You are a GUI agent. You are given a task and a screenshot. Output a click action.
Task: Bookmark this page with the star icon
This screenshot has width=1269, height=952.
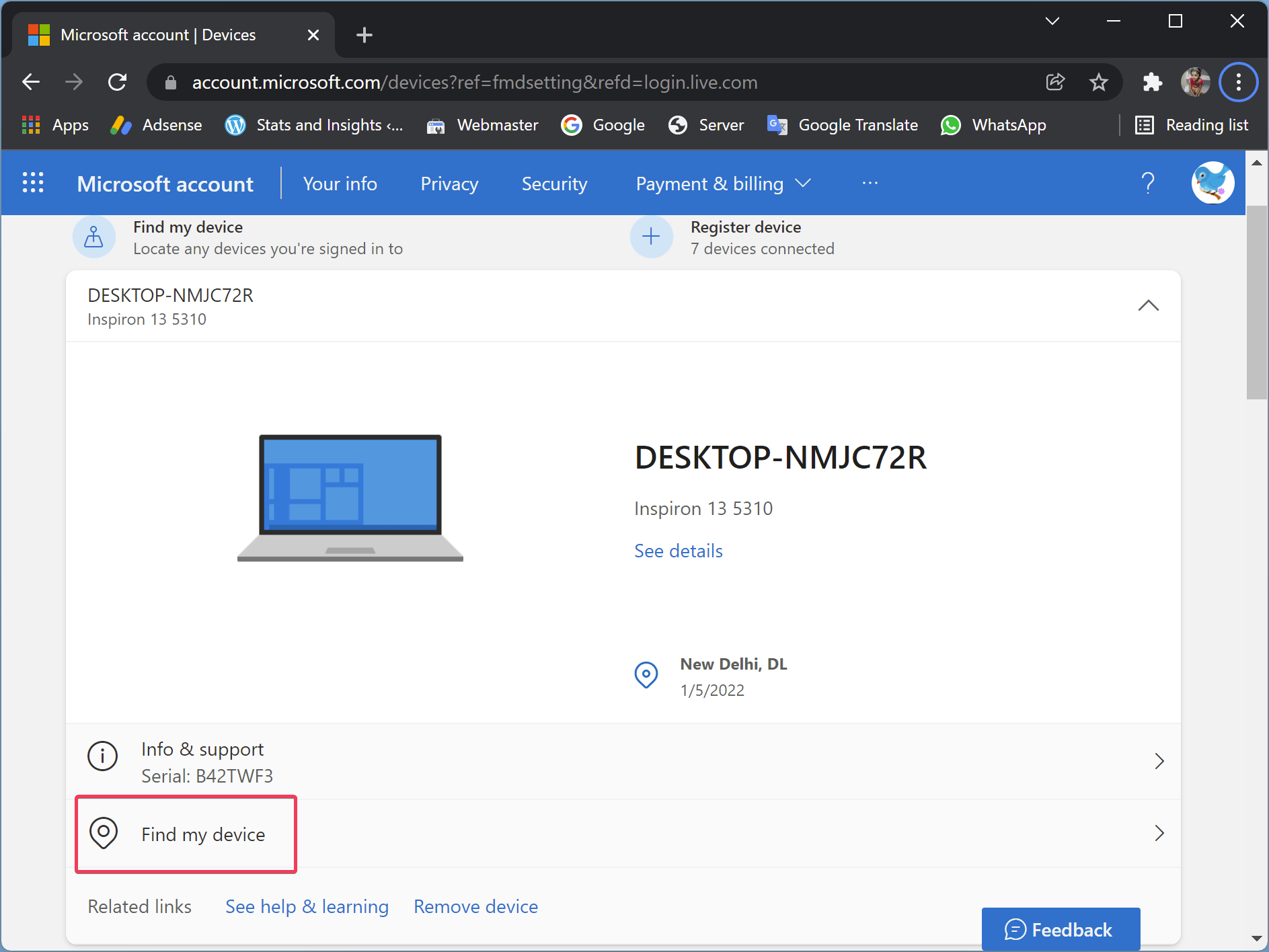1099,82
